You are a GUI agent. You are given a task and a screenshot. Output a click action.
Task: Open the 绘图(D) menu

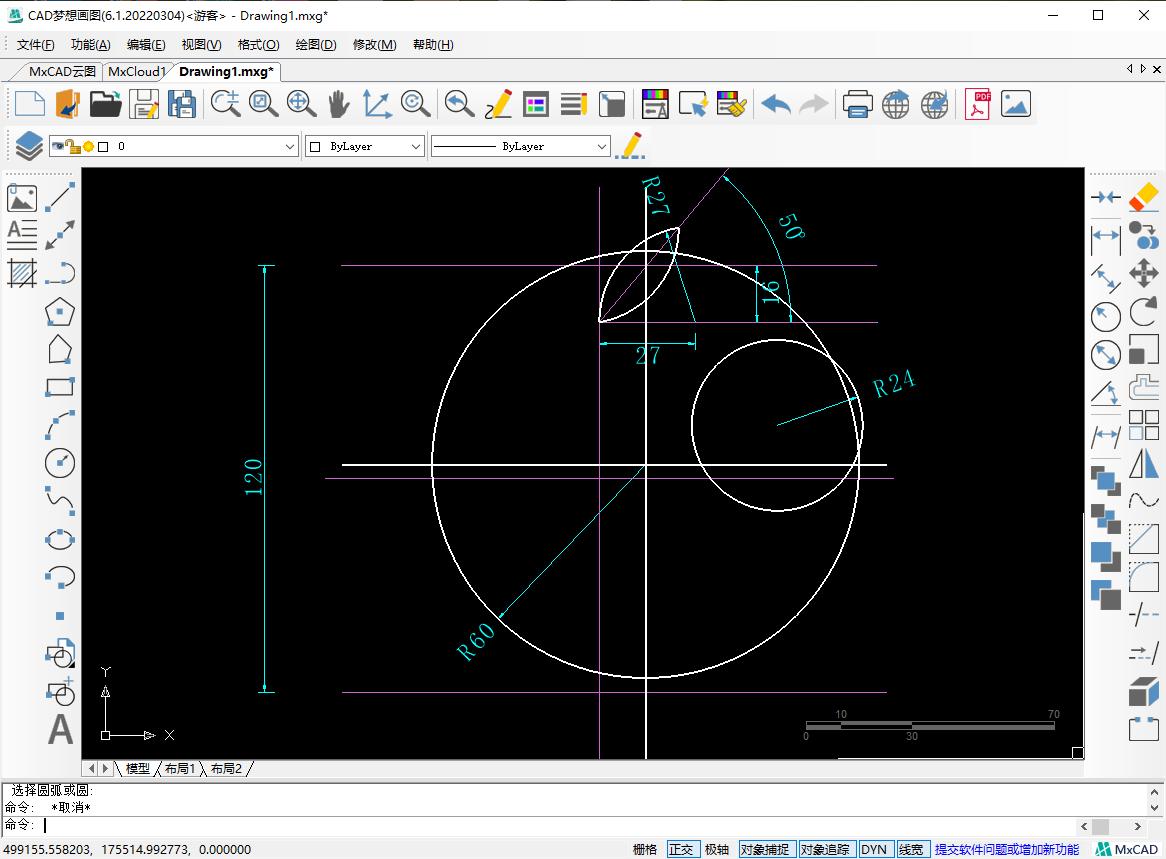point(315,45)
